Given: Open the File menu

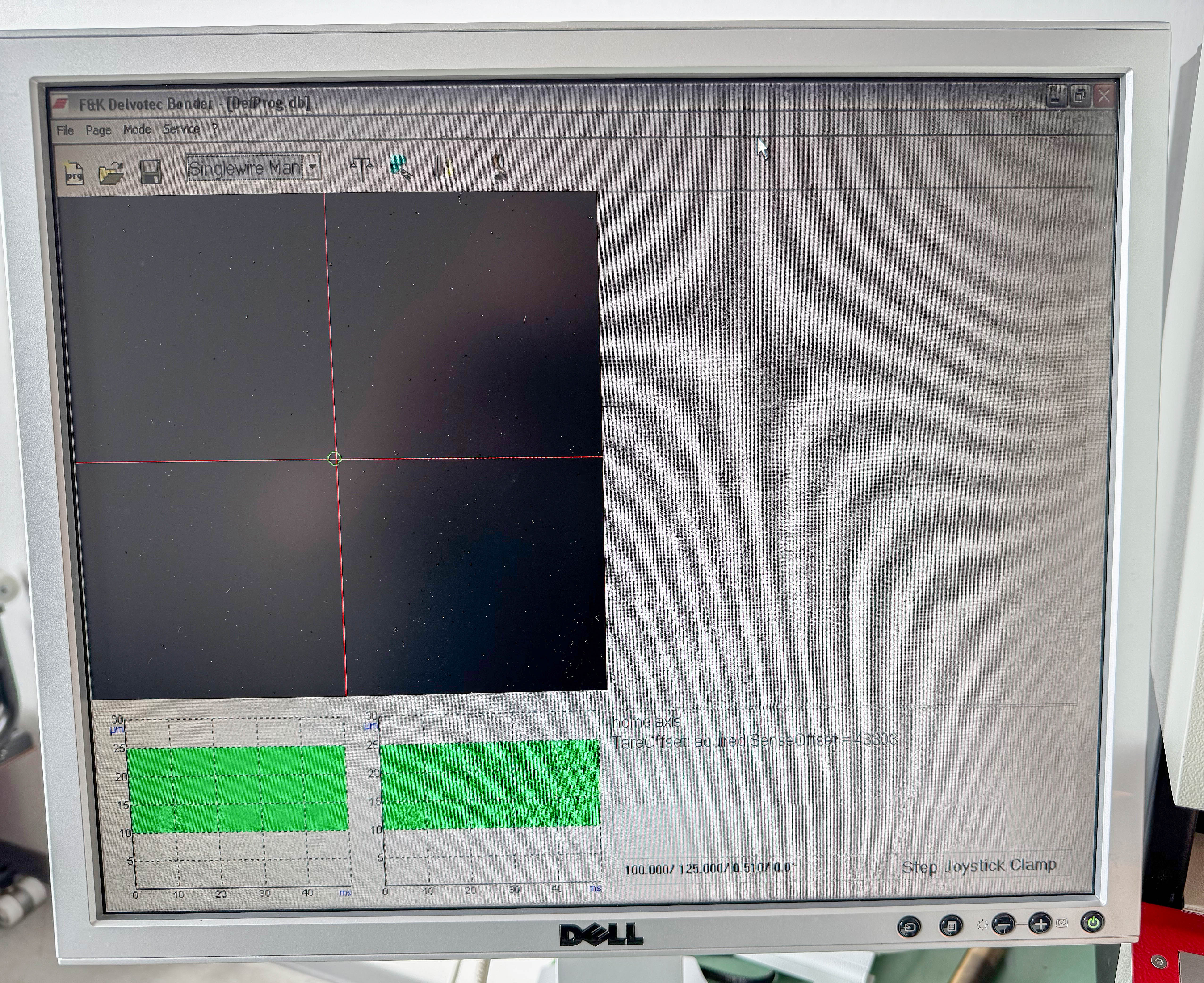Looking at the screenshot, I should tap(65, 130).
